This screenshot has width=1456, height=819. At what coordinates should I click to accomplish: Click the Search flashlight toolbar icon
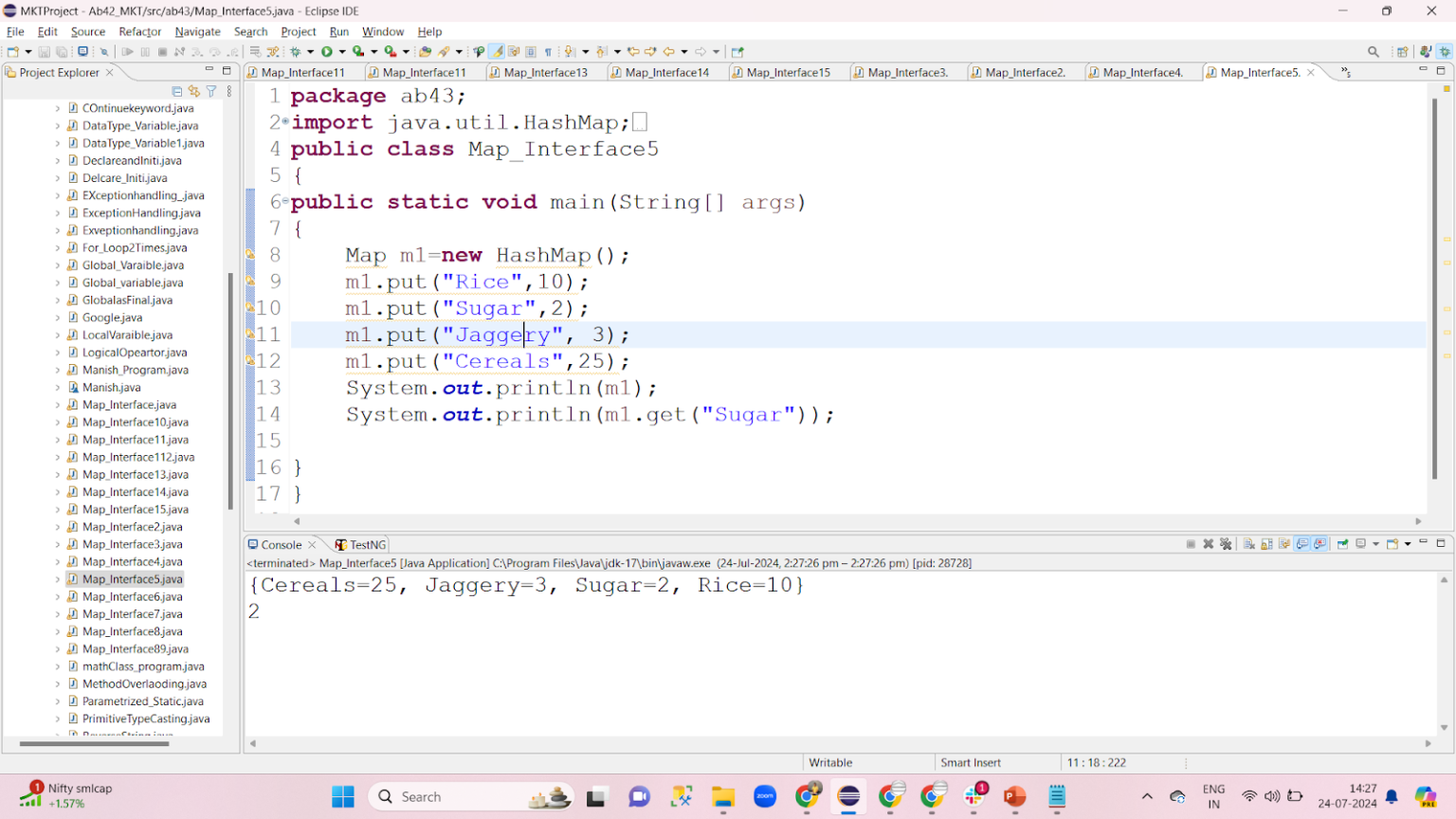tap(443, 51)
